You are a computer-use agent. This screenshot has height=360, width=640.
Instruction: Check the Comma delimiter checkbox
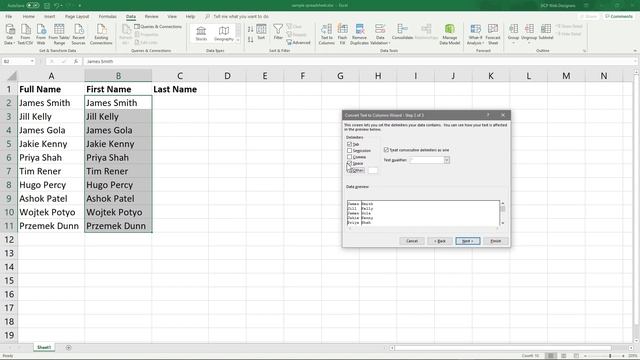pos(349,157)
